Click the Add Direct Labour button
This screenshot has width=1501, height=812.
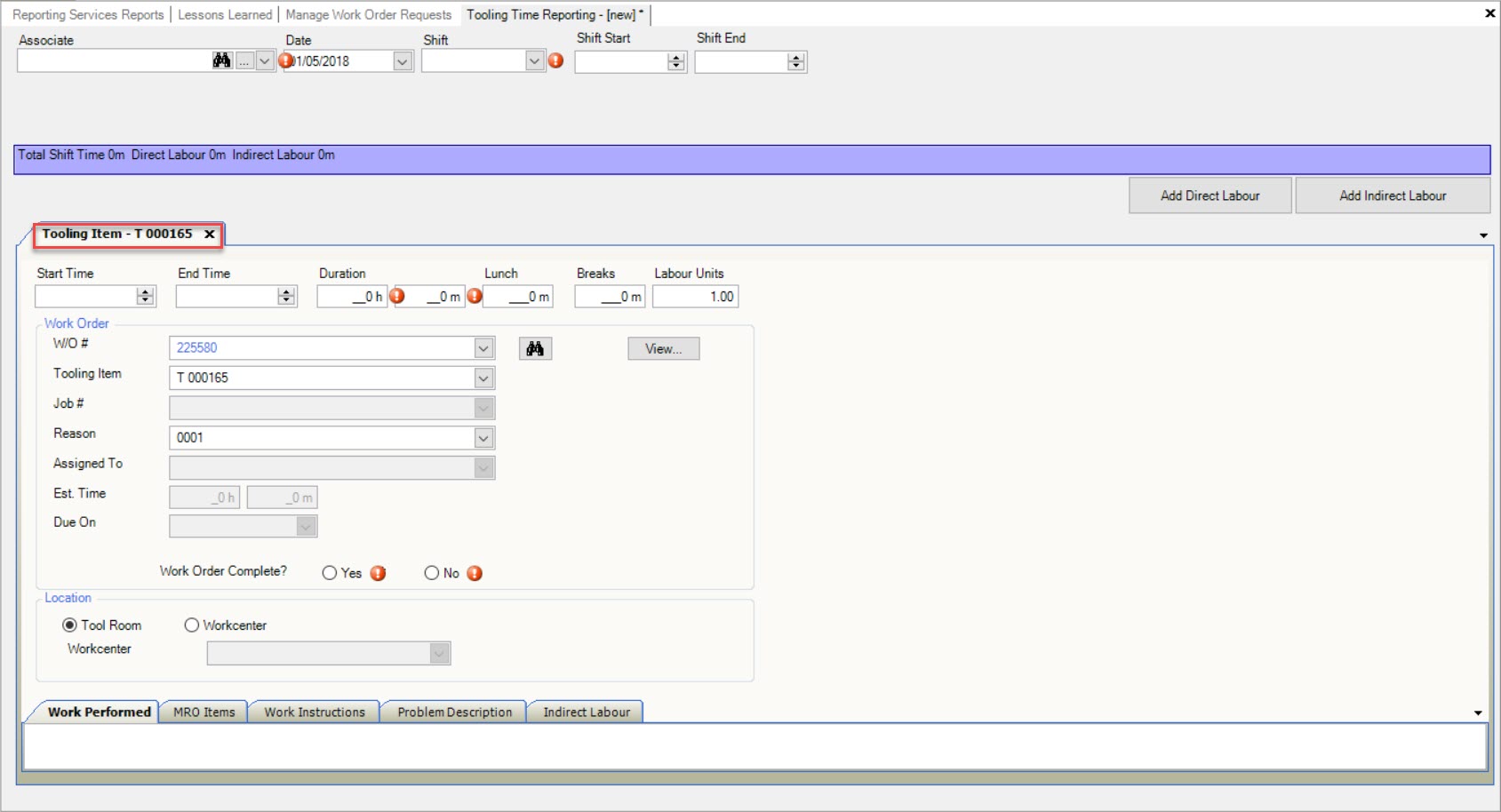pyautogui.click(x=1210, y=195)
